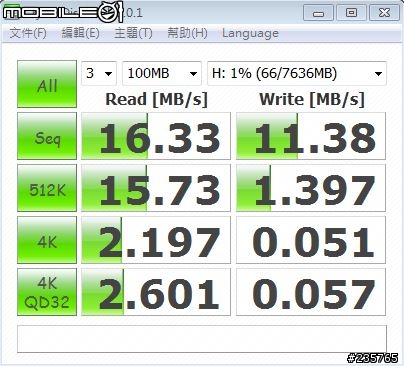Open the 幫助(H) menu
Viewport: 404px width, 366px height.
click(187, 33)
